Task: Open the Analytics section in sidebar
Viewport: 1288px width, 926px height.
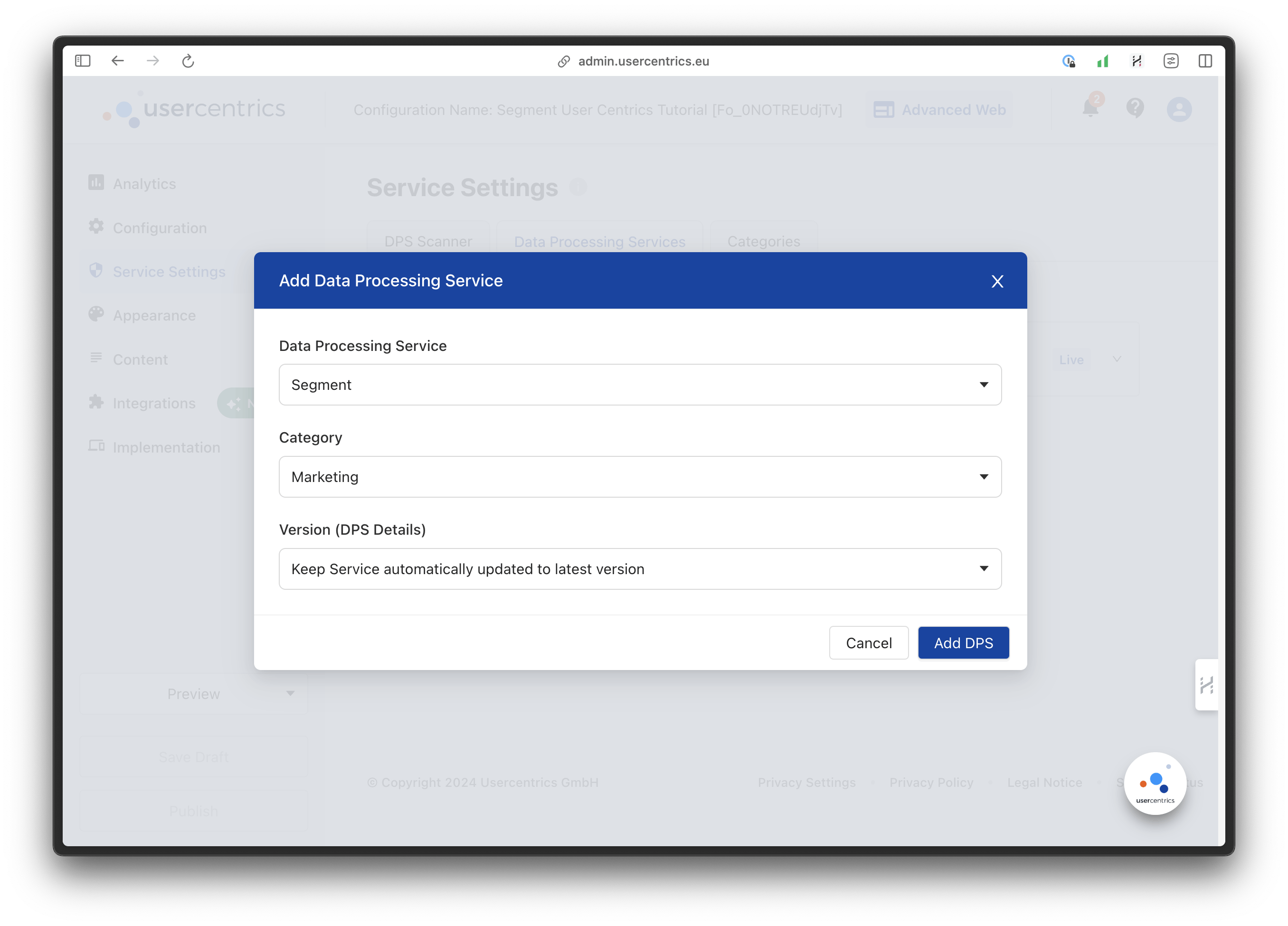Action: click(x=144, y=183)
